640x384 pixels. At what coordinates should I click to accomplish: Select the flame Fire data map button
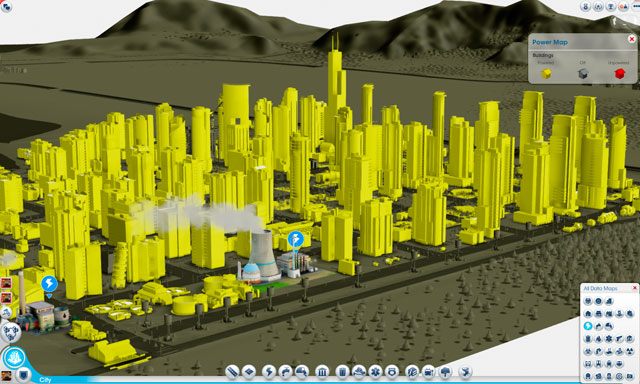(x=598, y=338)
